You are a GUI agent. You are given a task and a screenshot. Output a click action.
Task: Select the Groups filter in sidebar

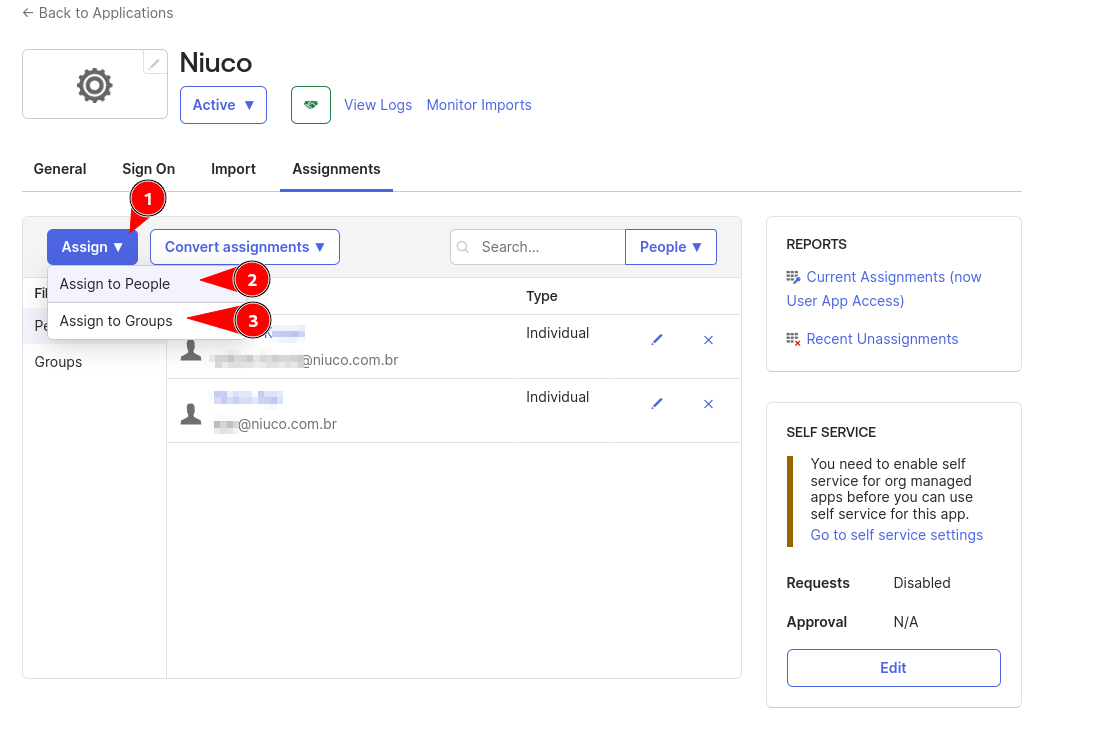click(58, 362)
